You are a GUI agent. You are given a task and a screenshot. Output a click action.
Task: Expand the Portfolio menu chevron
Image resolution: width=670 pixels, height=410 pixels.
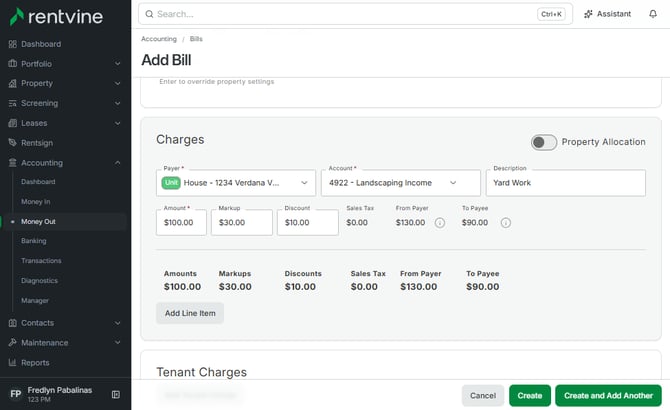(x=118, y=64)
